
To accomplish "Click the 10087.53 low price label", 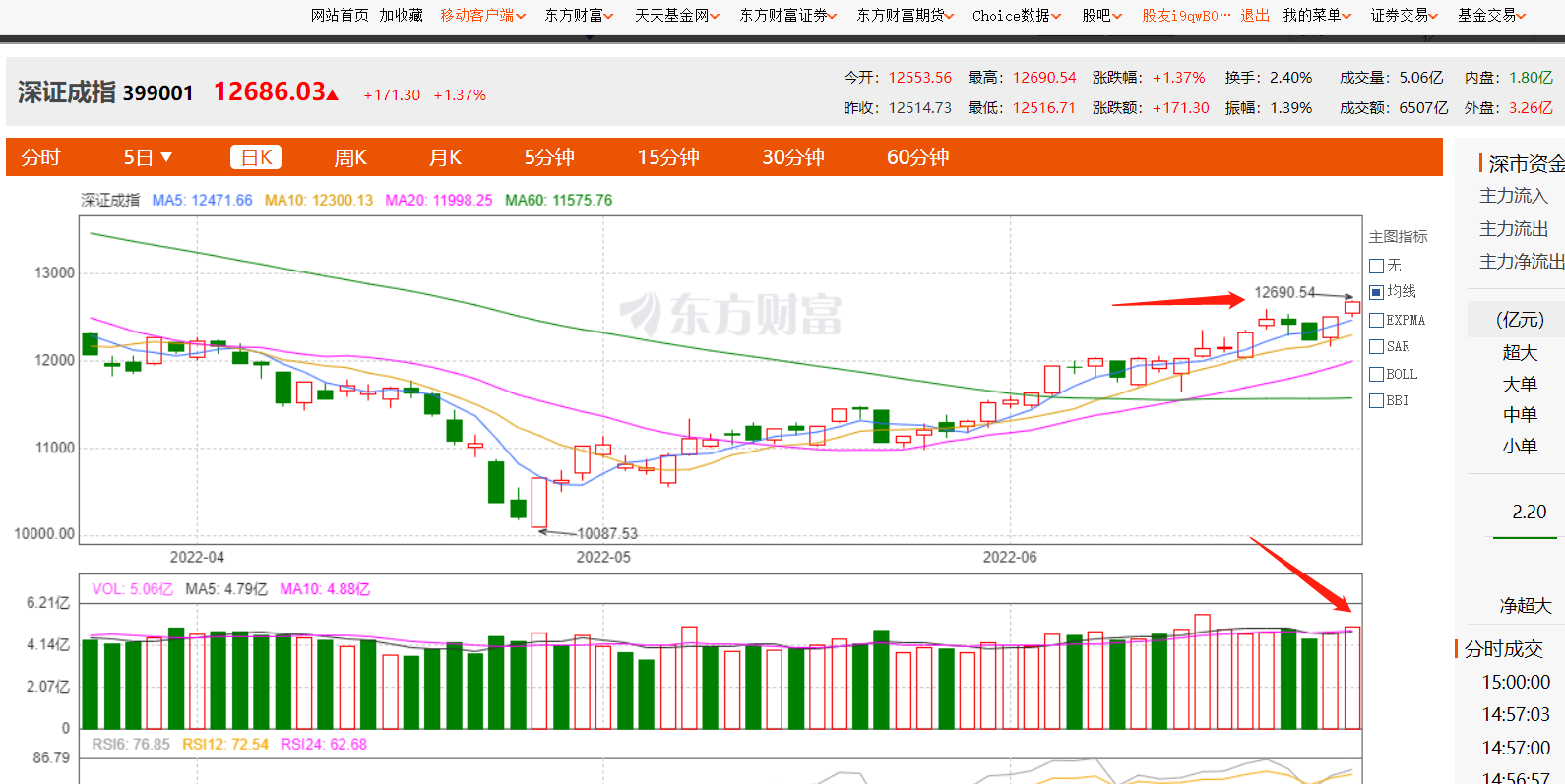I will pyautogui.click(x=607, y=533).
